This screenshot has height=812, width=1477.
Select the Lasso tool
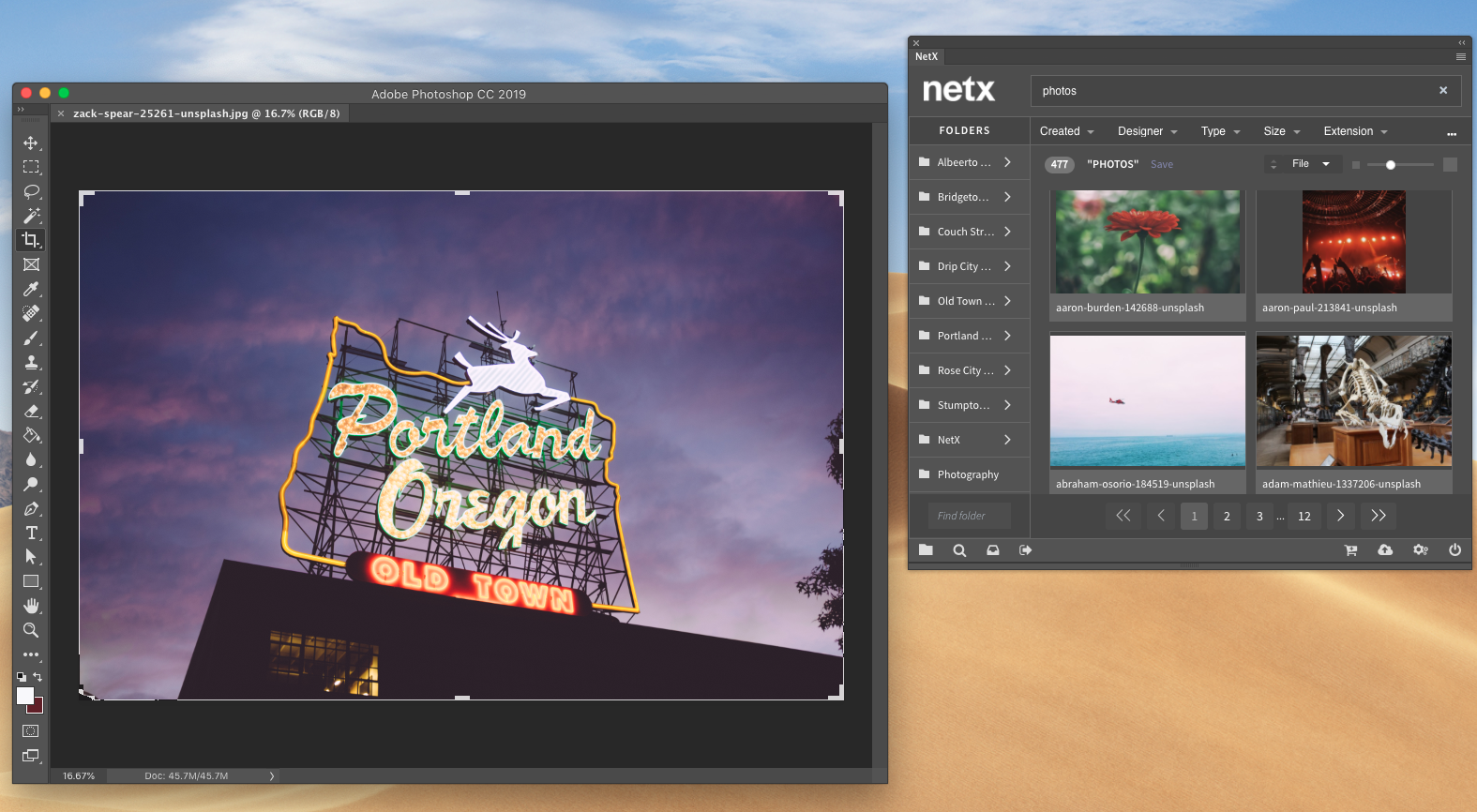[31, 191]
